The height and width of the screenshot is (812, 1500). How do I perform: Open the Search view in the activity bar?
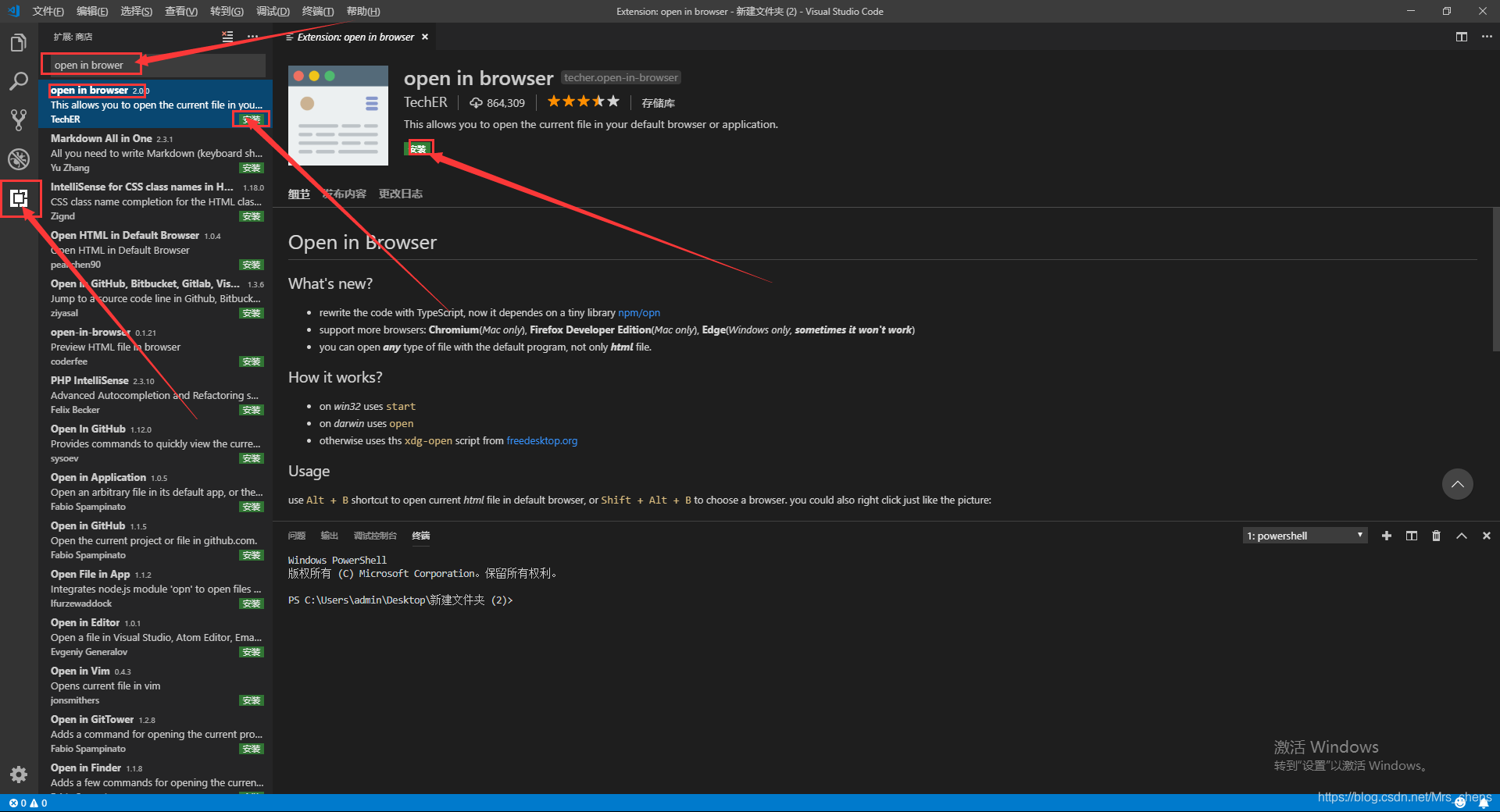click(19, 80)
